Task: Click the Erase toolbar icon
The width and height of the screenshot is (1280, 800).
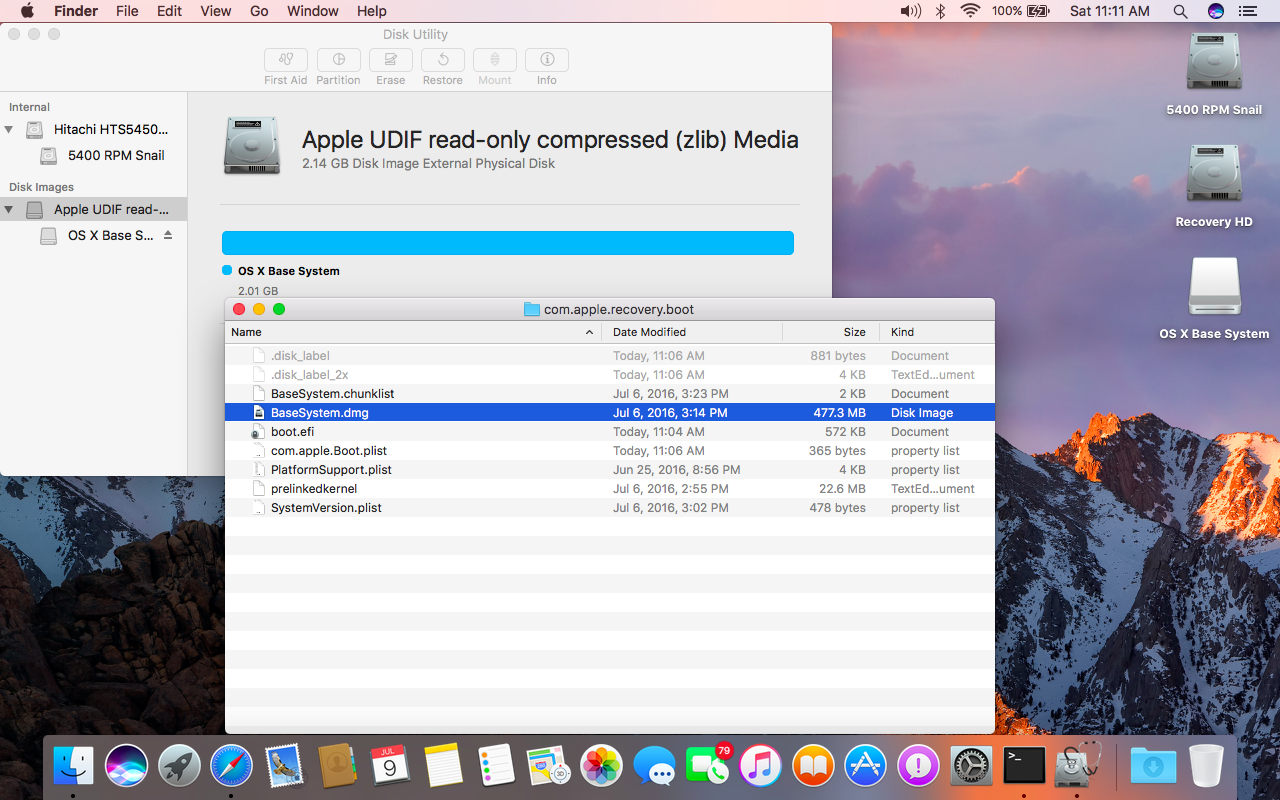Action: coord(391,60)
